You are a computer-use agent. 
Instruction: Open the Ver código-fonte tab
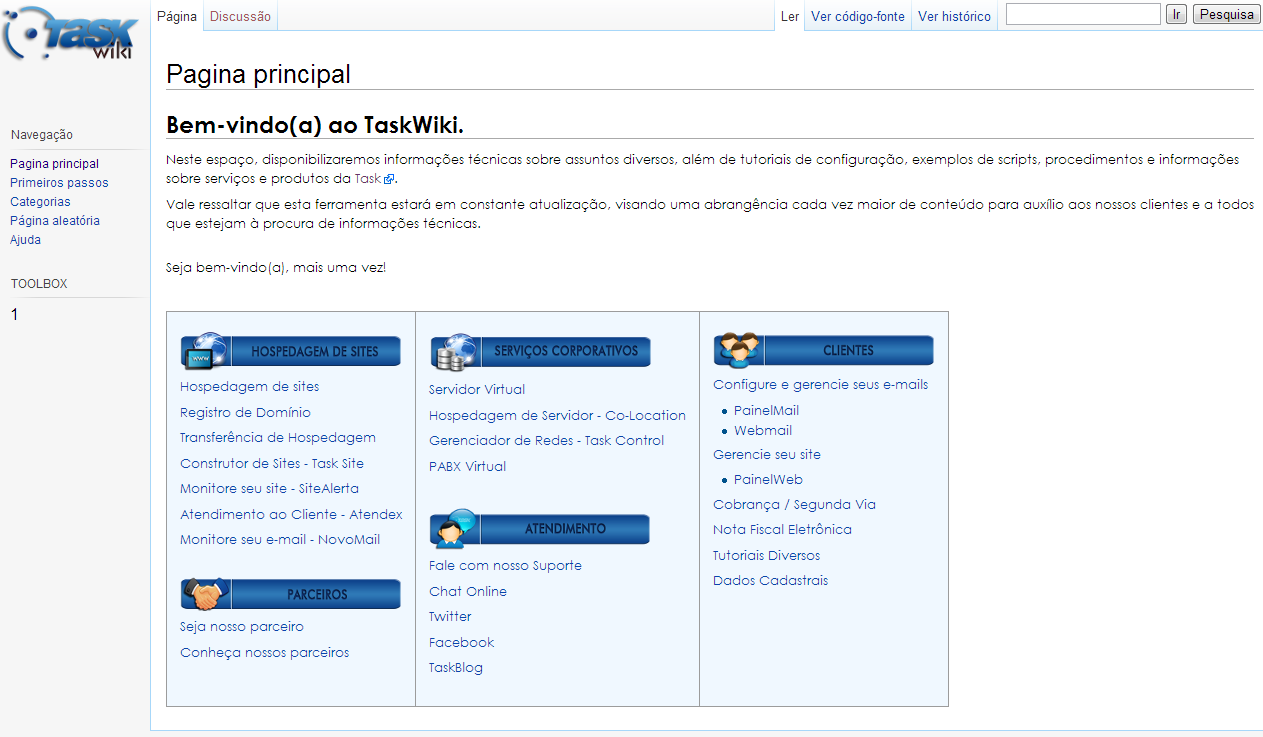click(x=858, y=16)
